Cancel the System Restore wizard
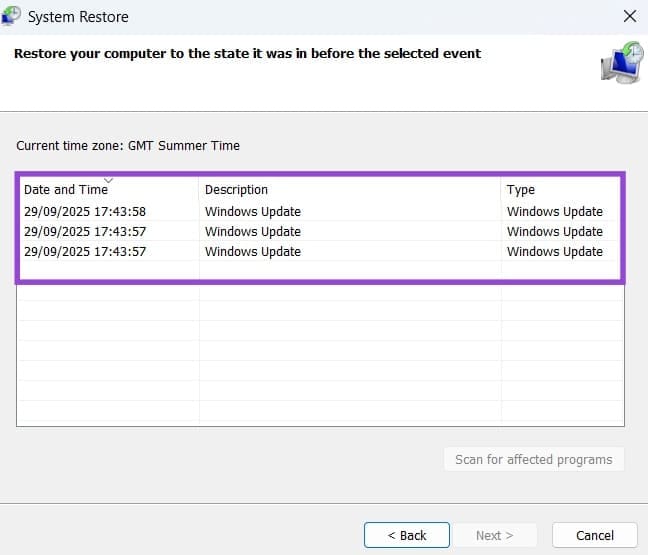 [x=595, y=535]
